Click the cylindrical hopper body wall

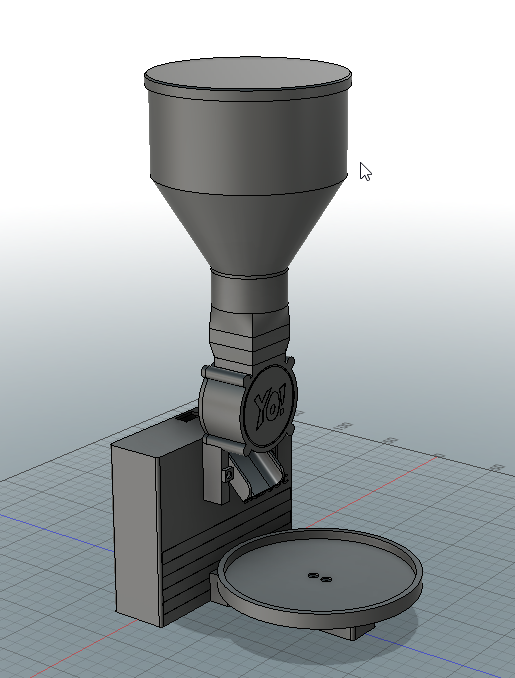[x=249, y=143]
